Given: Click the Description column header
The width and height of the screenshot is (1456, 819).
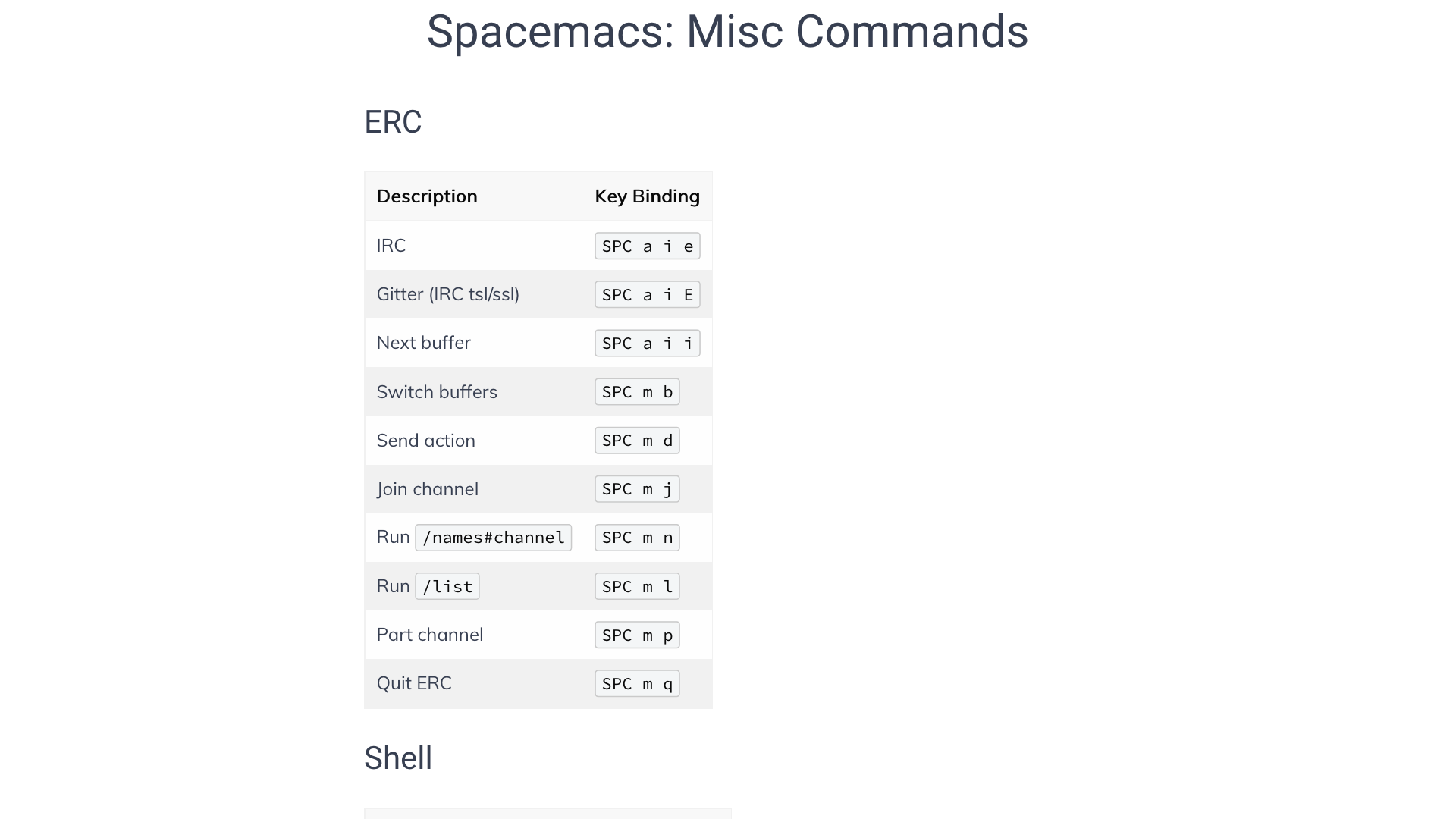Looking at the screenshot, I should 427,196.
